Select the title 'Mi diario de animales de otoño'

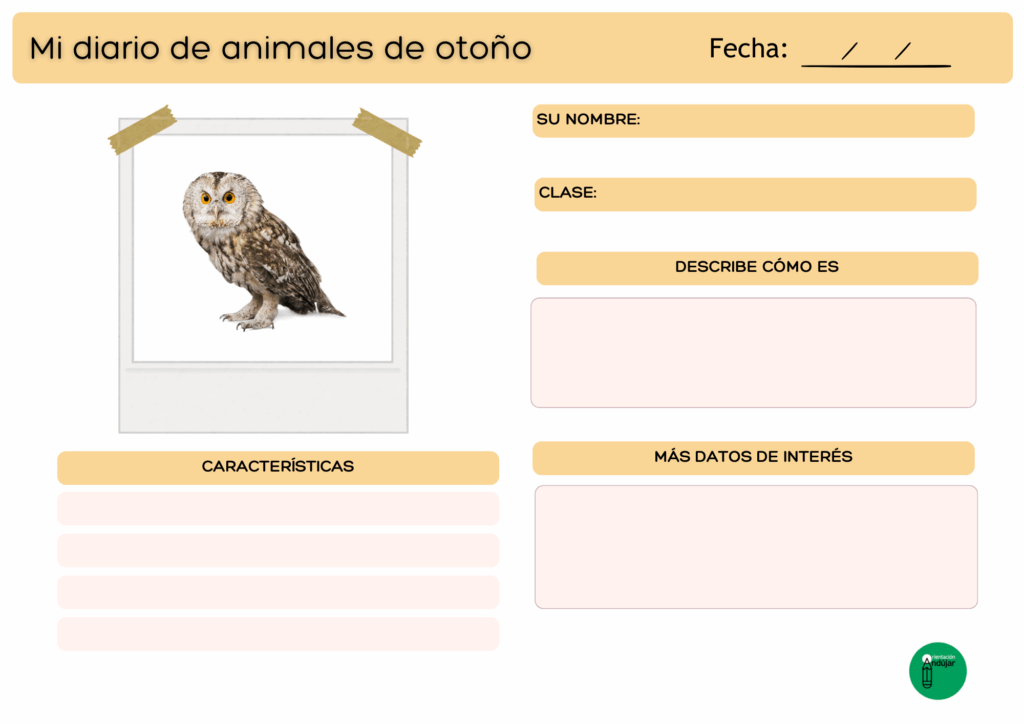(x=280, y=48)
